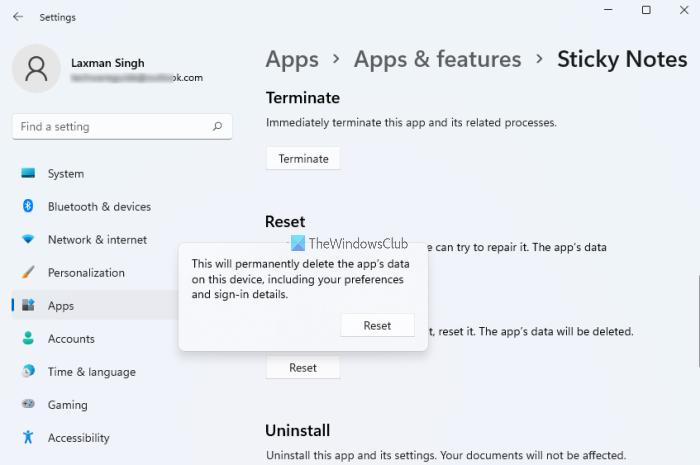700x465 pixels.
Task: Open the Time & language section
Action: tap(91, 372)
